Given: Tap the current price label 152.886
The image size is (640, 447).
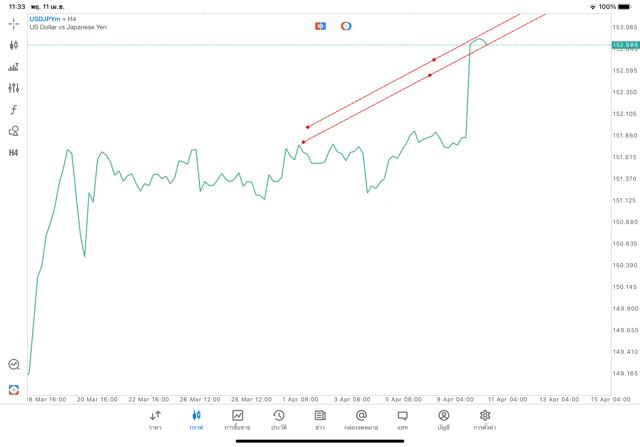Looking at the screenshot, I should (625, 45).
